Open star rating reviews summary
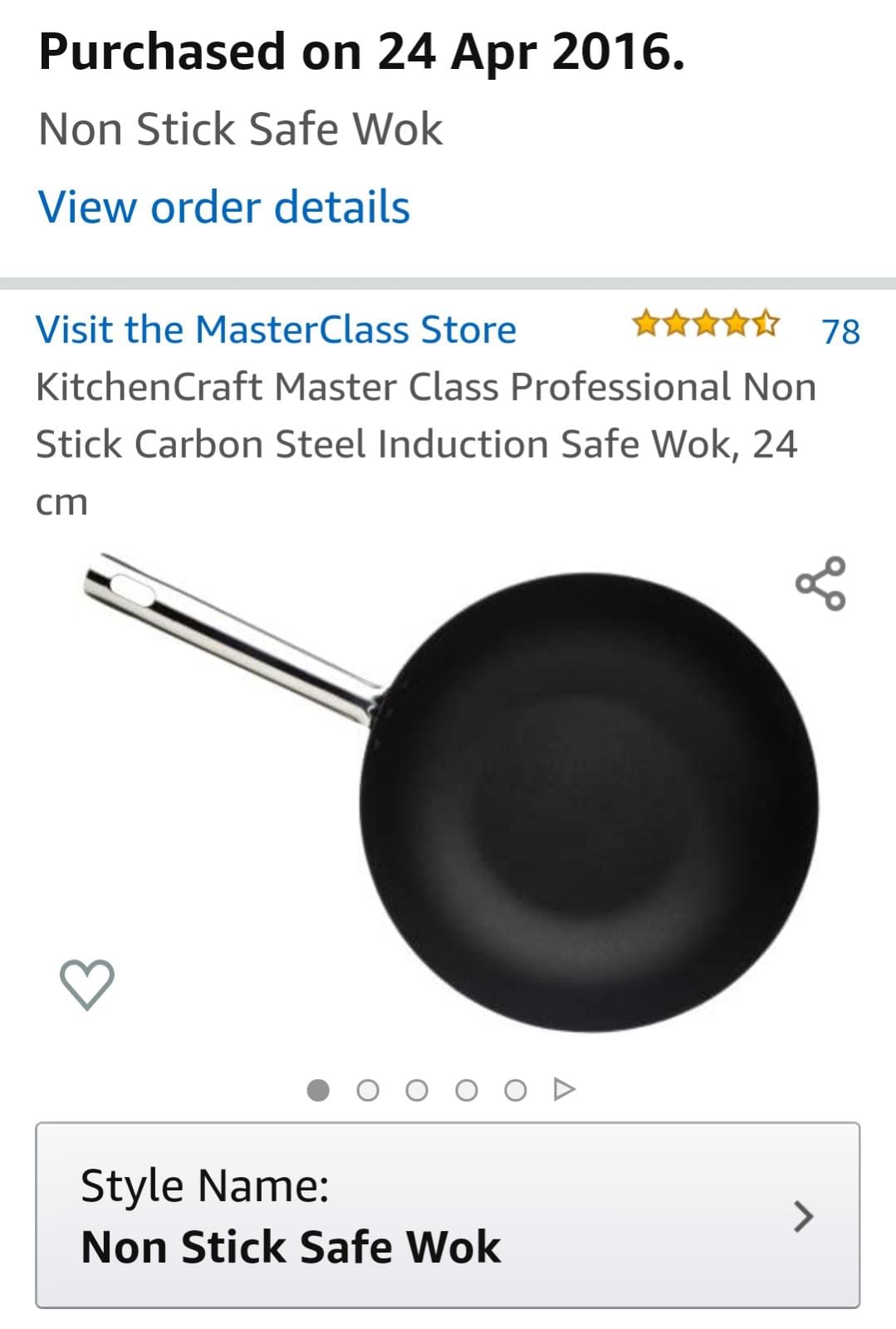The image size is (896, 1329). click(x=706, y=323)
